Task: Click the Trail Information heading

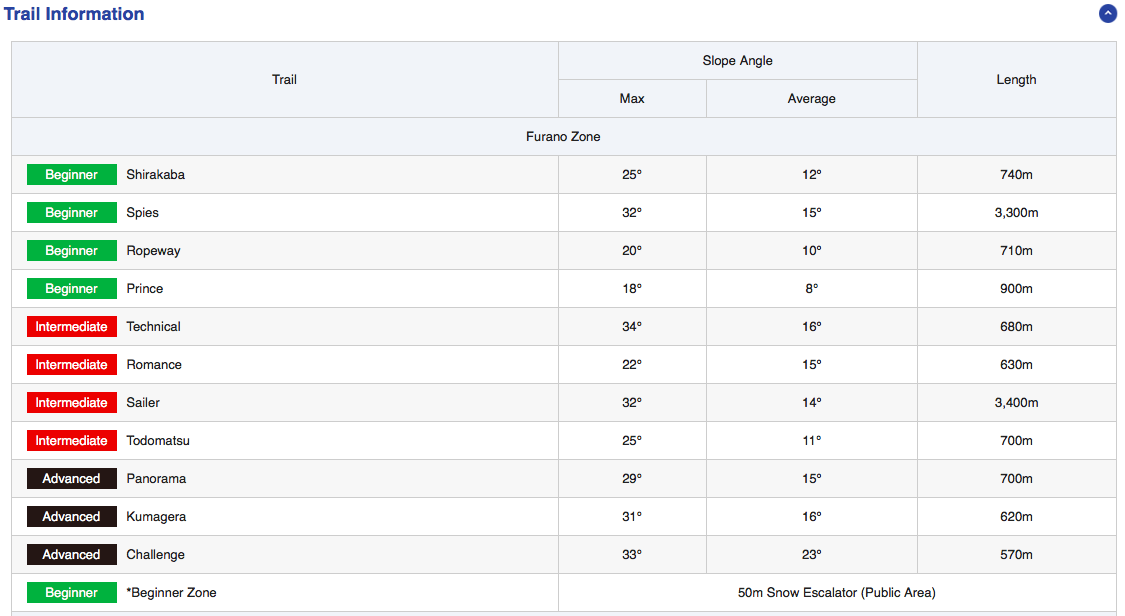Action: (74, 14)
